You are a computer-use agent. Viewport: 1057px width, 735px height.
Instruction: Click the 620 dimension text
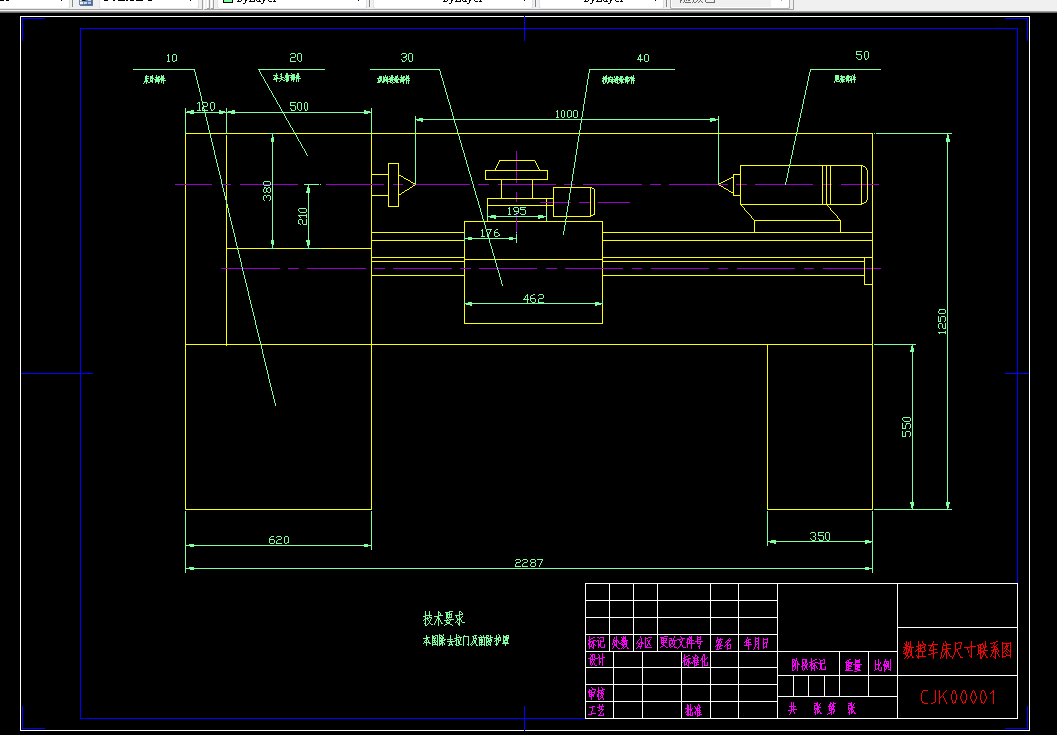(279, 540)
